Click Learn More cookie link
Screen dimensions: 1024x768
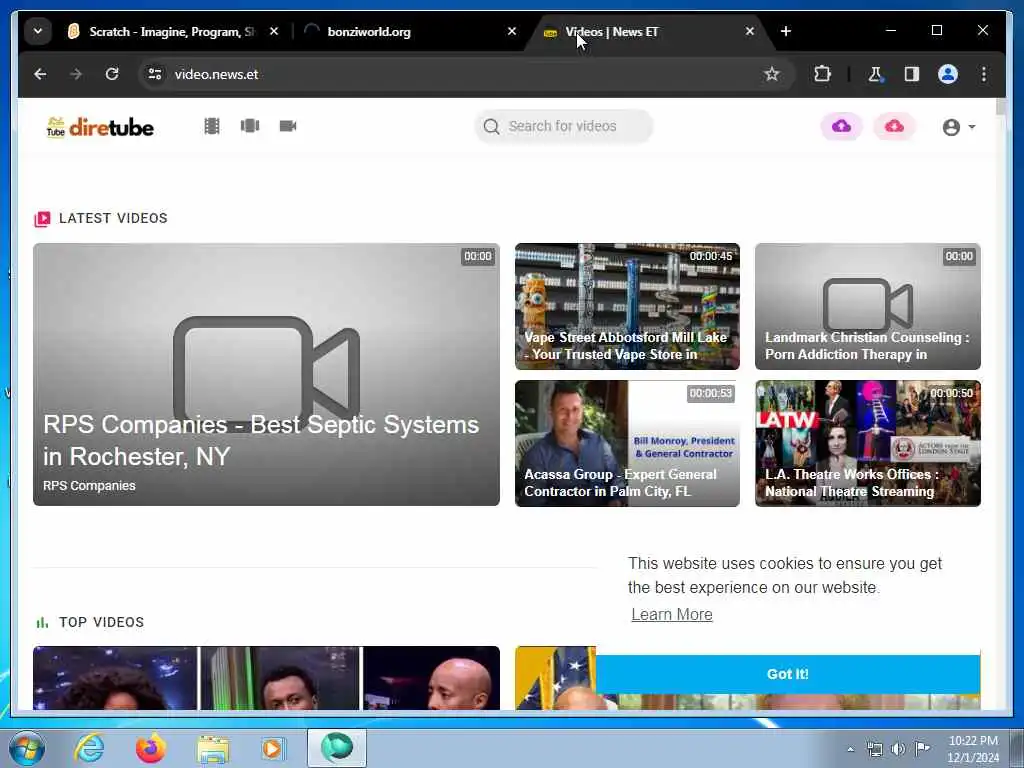pos(672,615)
